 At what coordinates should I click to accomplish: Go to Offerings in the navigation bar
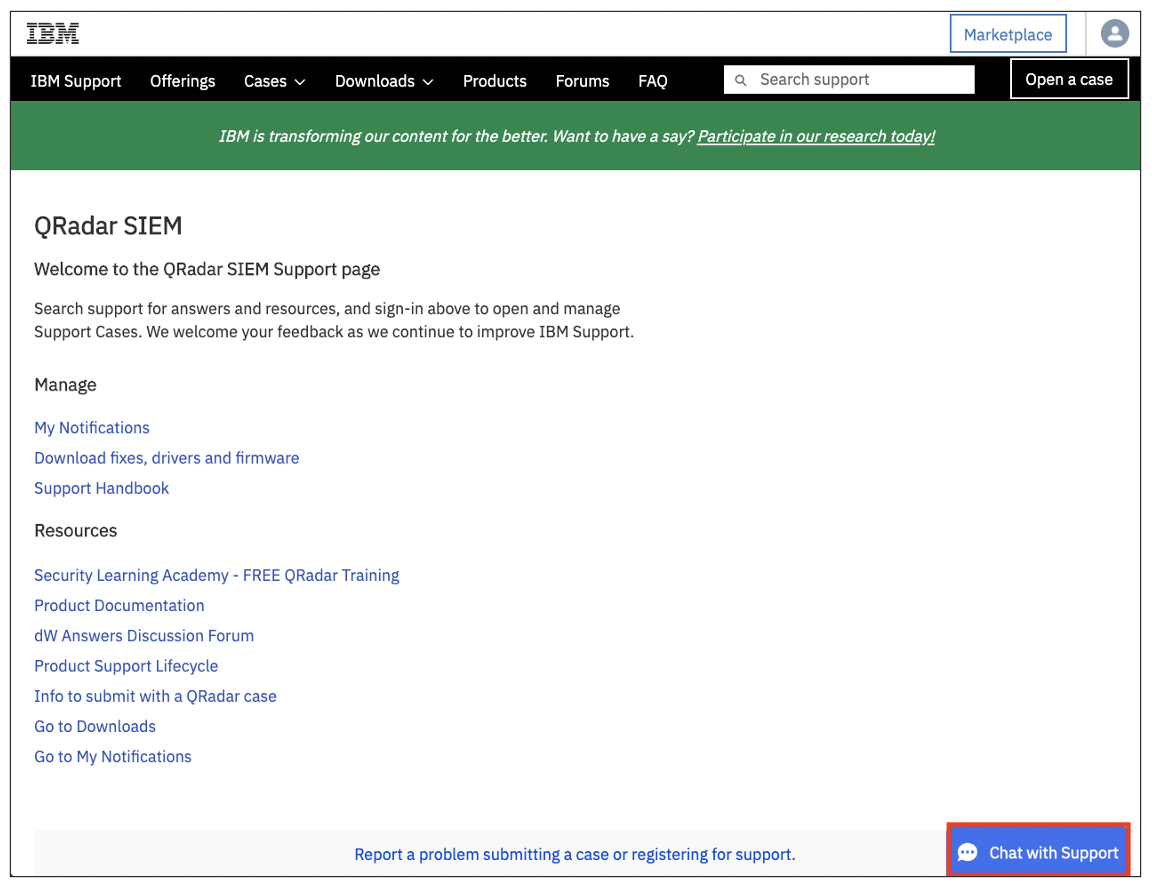(x=183, y=81)
